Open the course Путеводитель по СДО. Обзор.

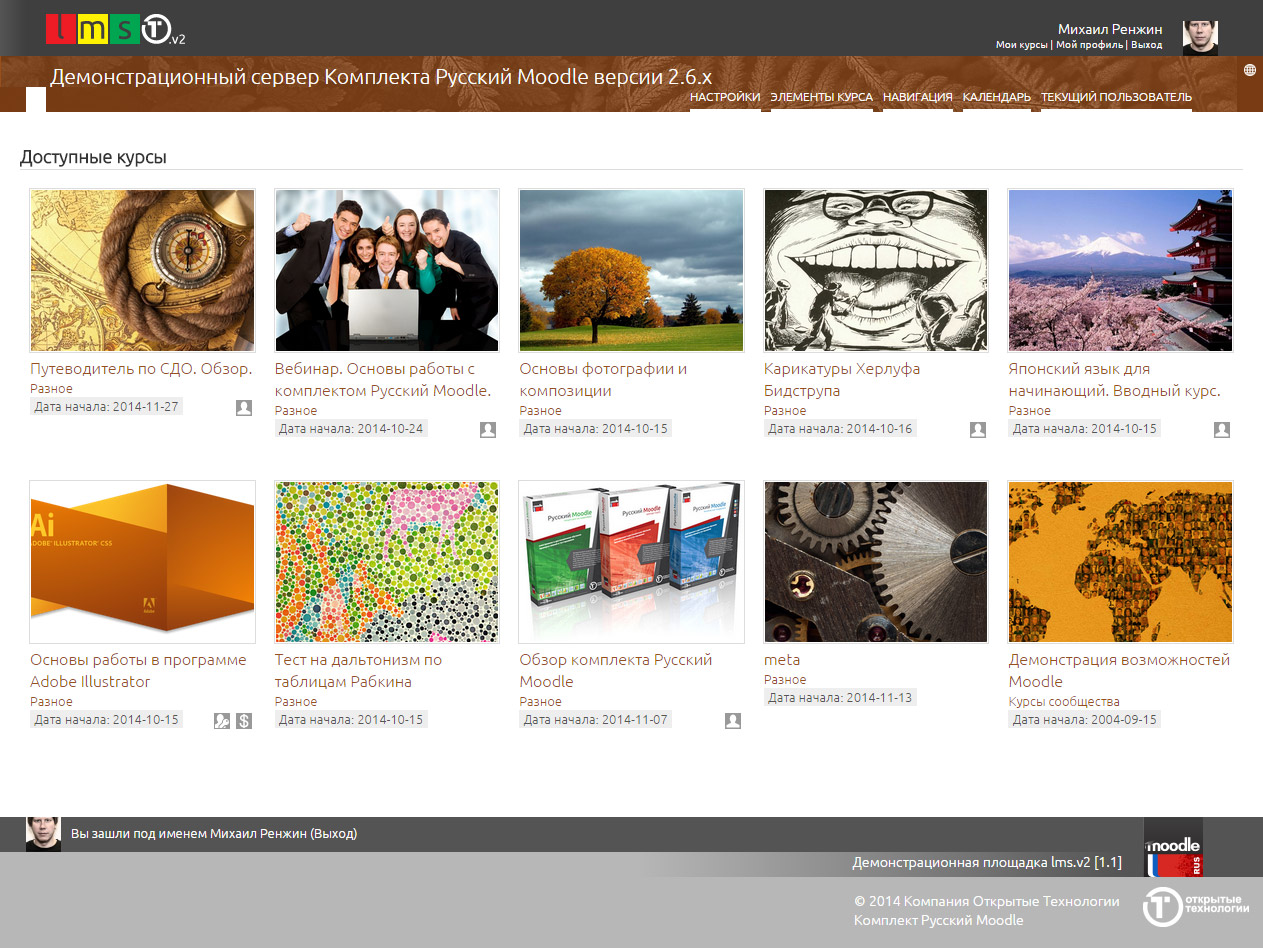(141, 369)
